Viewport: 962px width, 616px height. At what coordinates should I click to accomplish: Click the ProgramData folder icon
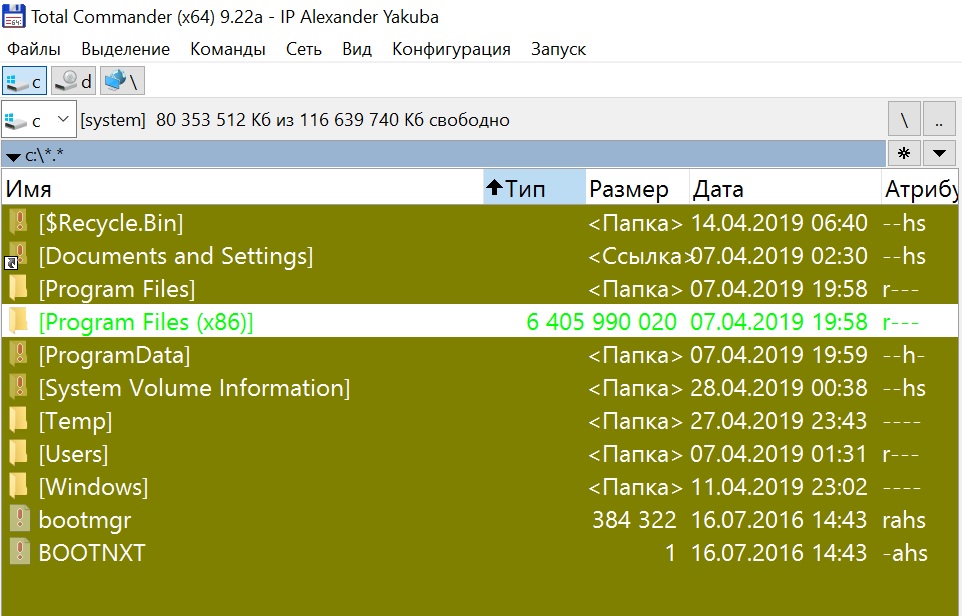pos(18,354)
